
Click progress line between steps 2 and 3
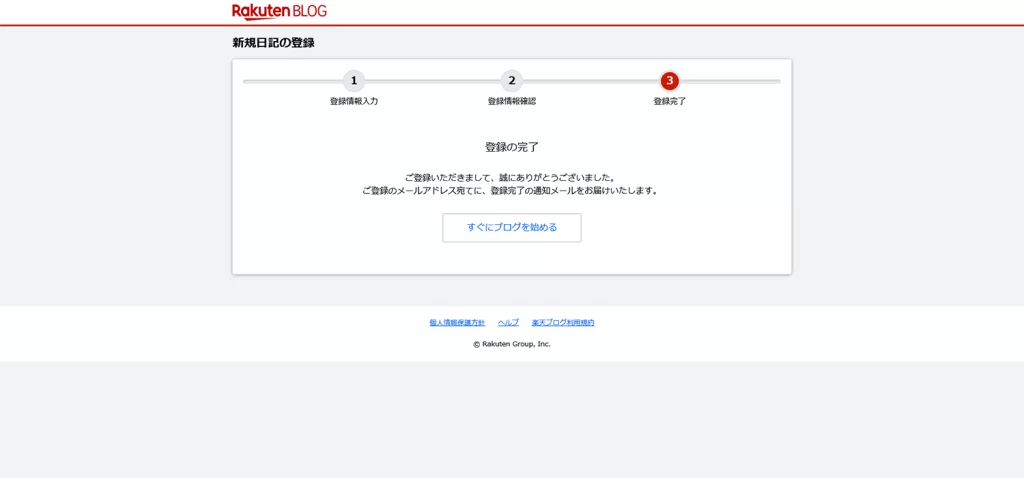pos(590,81)
